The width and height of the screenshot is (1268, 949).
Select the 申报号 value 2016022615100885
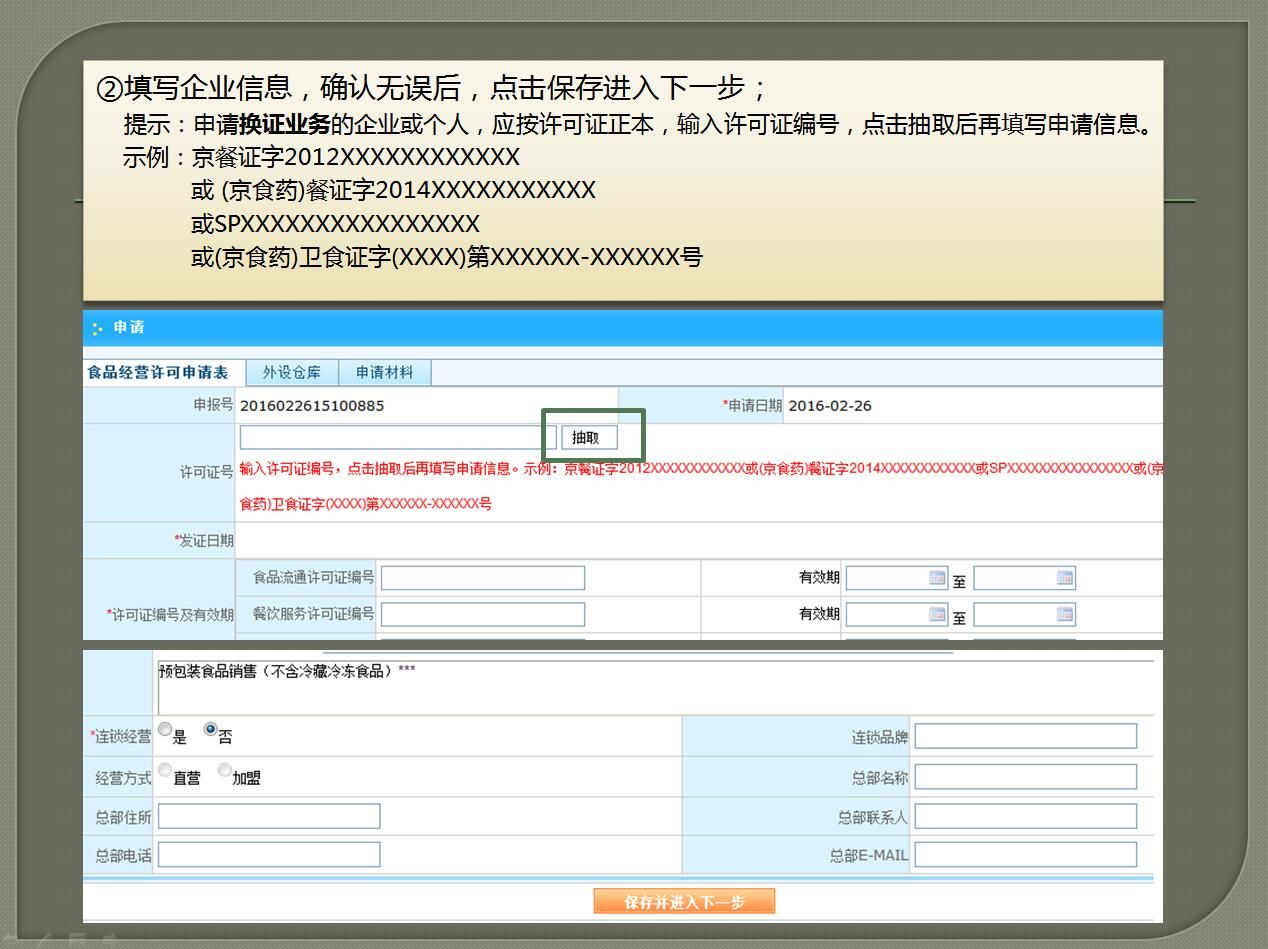coord(312,405)
